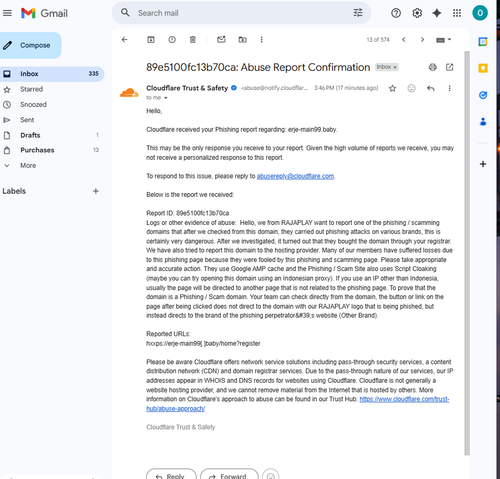Open the Purchases label
Image resolution: width=500 pixels, height=479 pixels.
[x=37, y=150]
